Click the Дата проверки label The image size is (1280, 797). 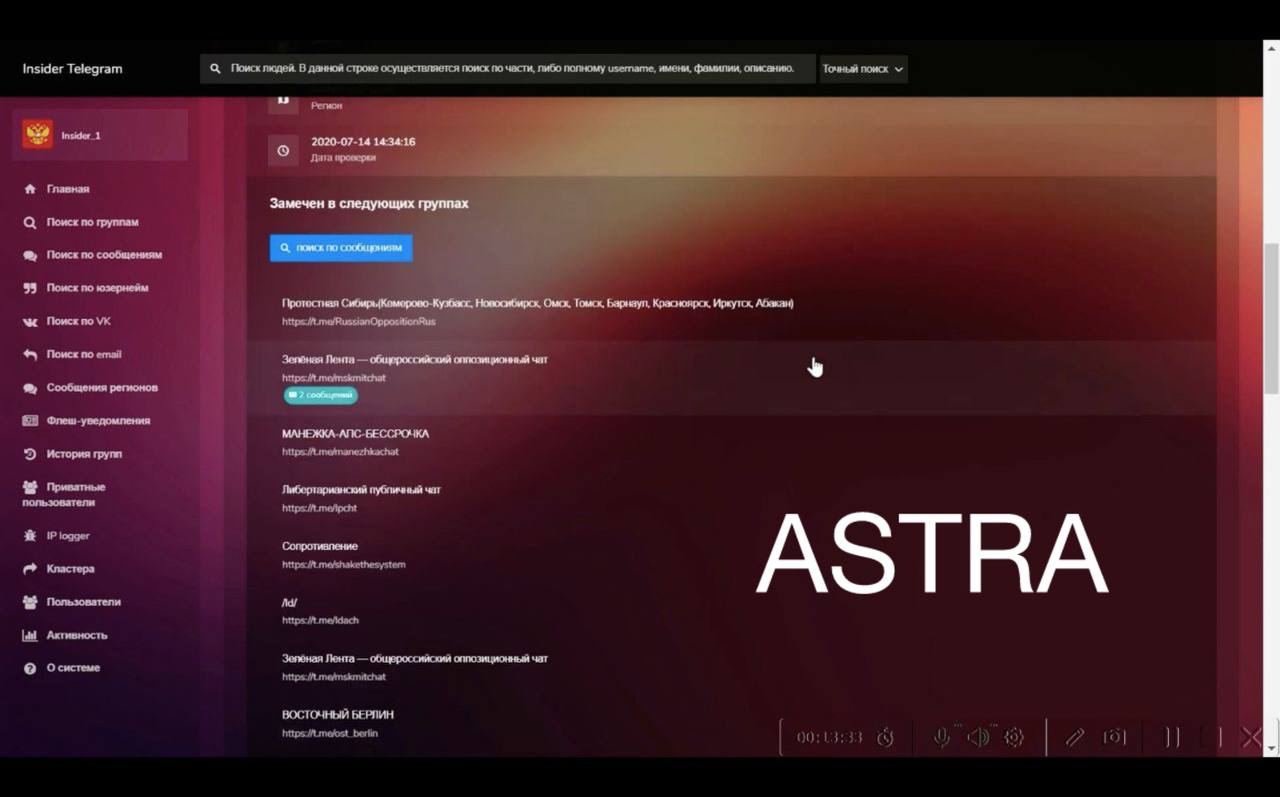pos(343,158)
